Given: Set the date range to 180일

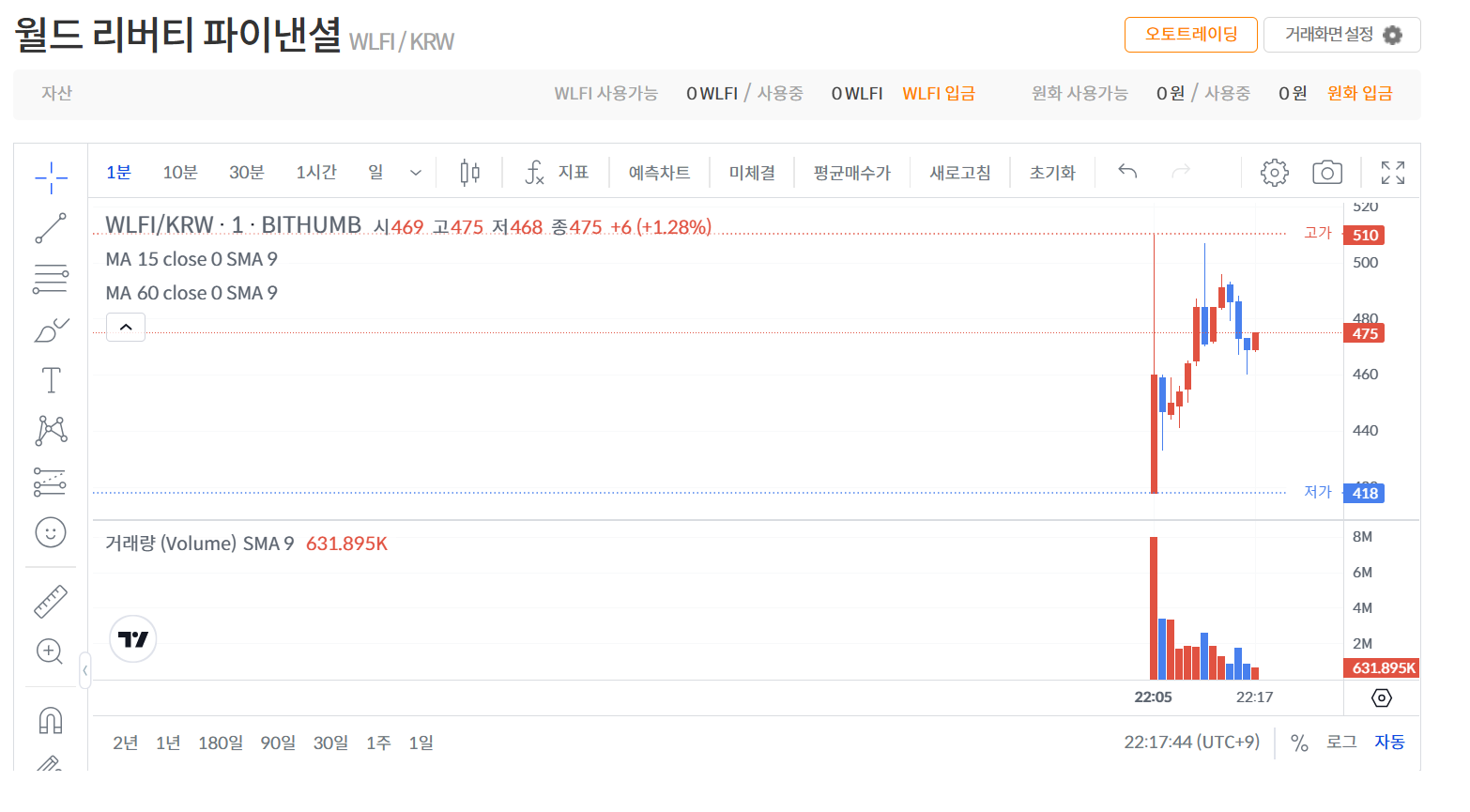Looking at the screenshot, I should [221, 743].
